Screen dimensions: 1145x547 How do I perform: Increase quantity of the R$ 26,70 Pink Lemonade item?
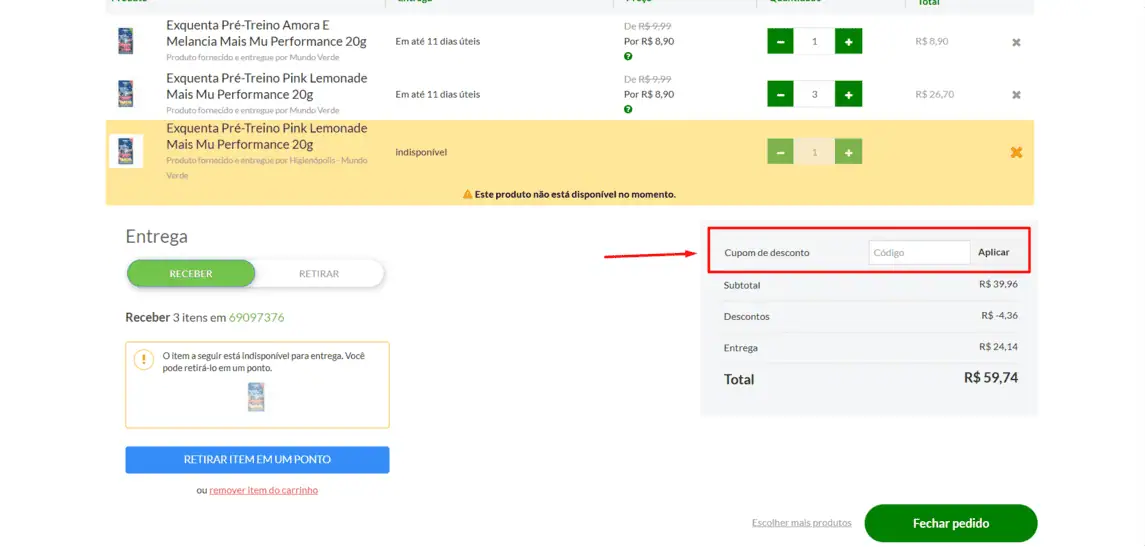[x=849, y=94]
